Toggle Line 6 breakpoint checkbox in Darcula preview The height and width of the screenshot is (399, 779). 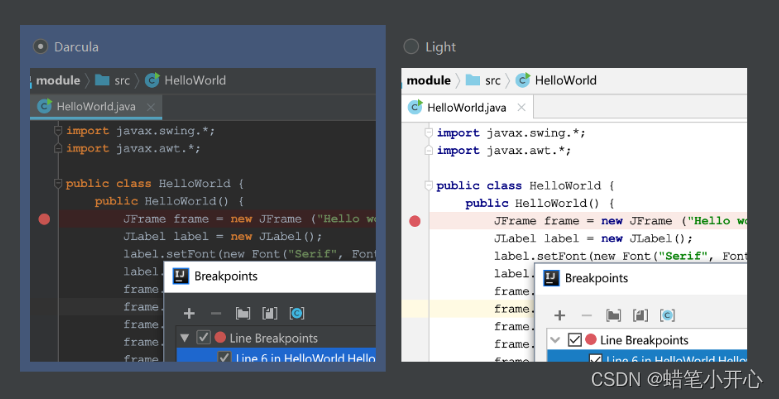[x=225, y=357]
